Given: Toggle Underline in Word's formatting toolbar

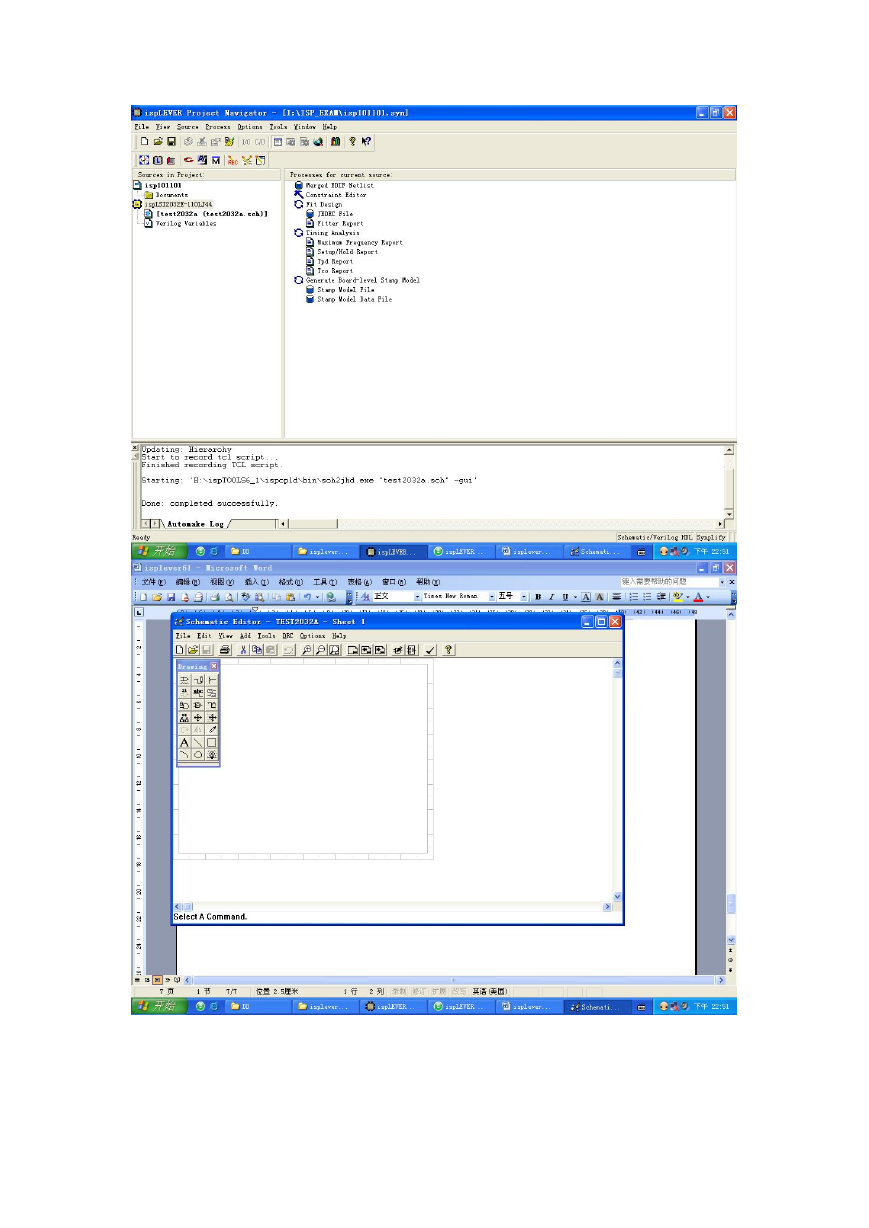Looking at the screenshot, I should [x=563, y=597].
